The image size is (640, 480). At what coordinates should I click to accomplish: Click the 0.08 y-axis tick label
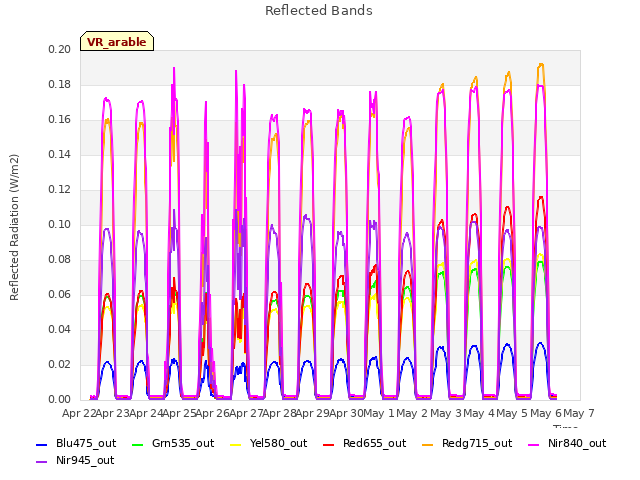tap(60, 260)
